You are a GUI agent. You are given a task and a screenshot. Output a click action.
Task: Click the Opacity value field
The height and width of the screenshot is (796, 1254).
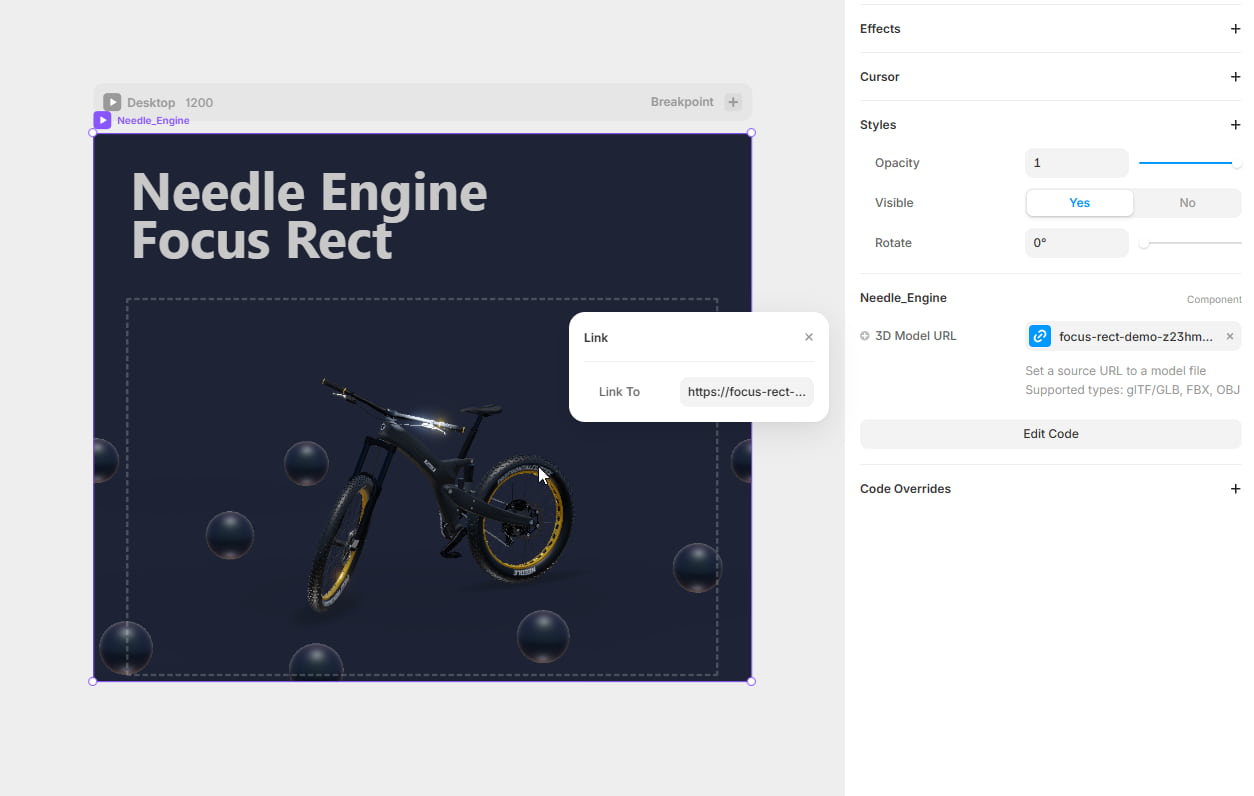[1076, 163]
